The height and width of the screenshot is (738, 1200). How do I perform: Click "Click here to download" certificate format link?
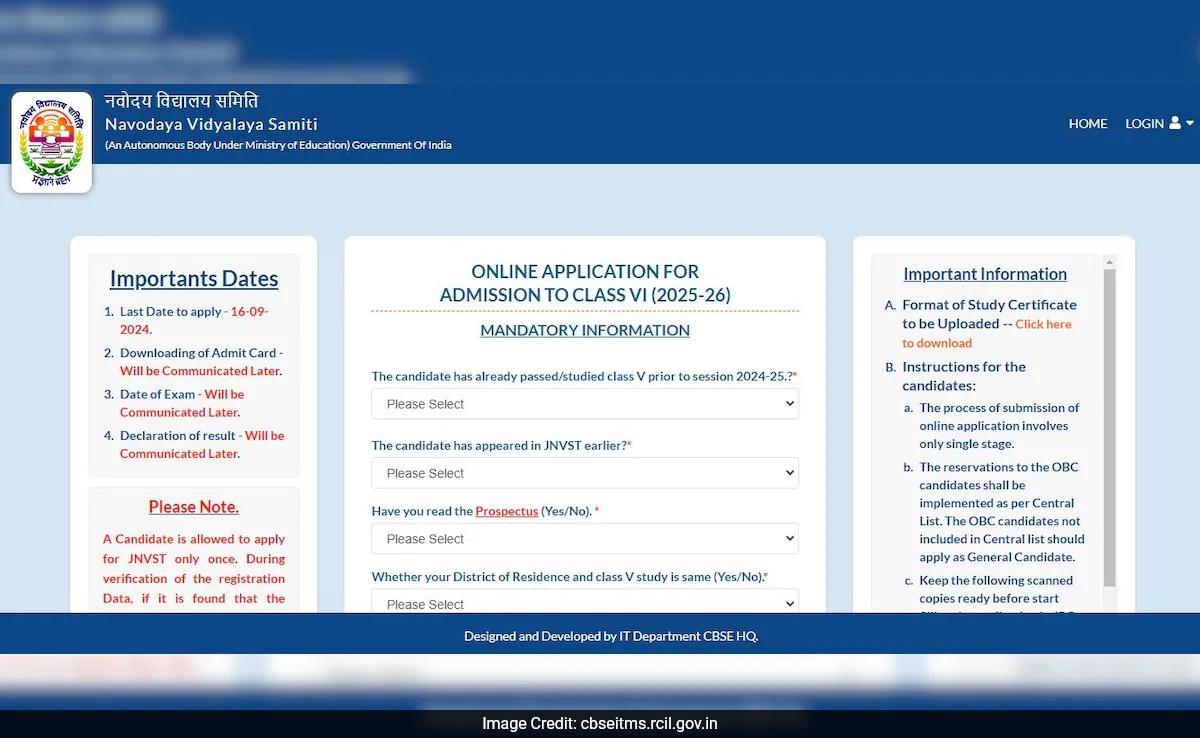click(1044, 324)
